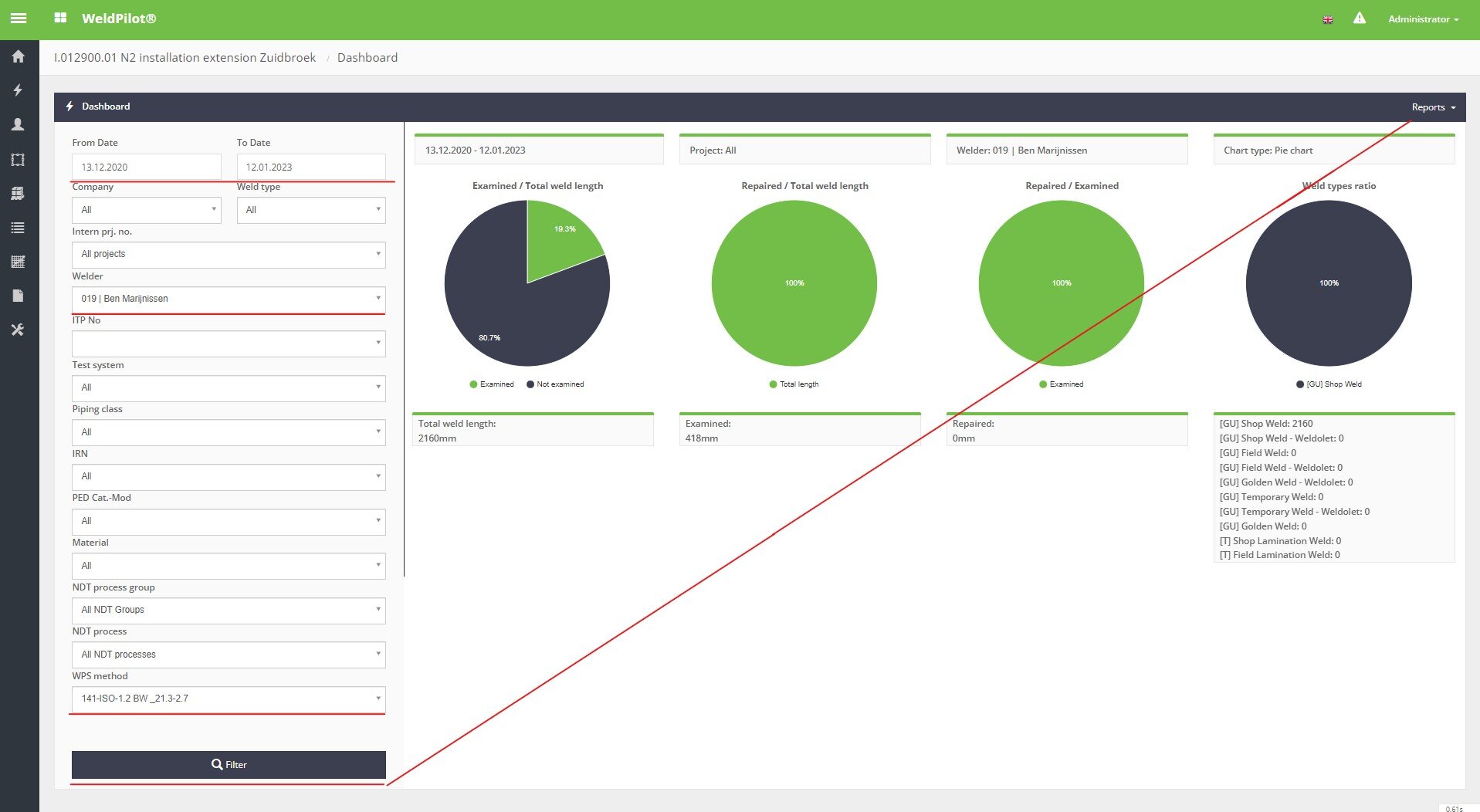This screenshot has height=812, width=1480.
Task: Toggle the [GU] Shop Weld legend
Action: click(1329, 384)
